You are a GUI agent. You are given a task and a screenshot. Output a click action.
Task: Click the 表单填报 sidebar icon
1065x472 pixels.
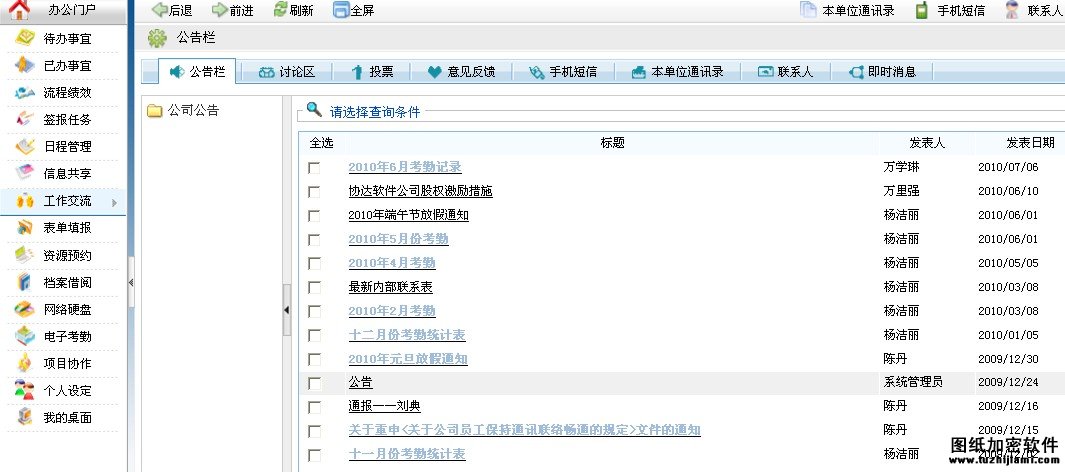(25, 228)
